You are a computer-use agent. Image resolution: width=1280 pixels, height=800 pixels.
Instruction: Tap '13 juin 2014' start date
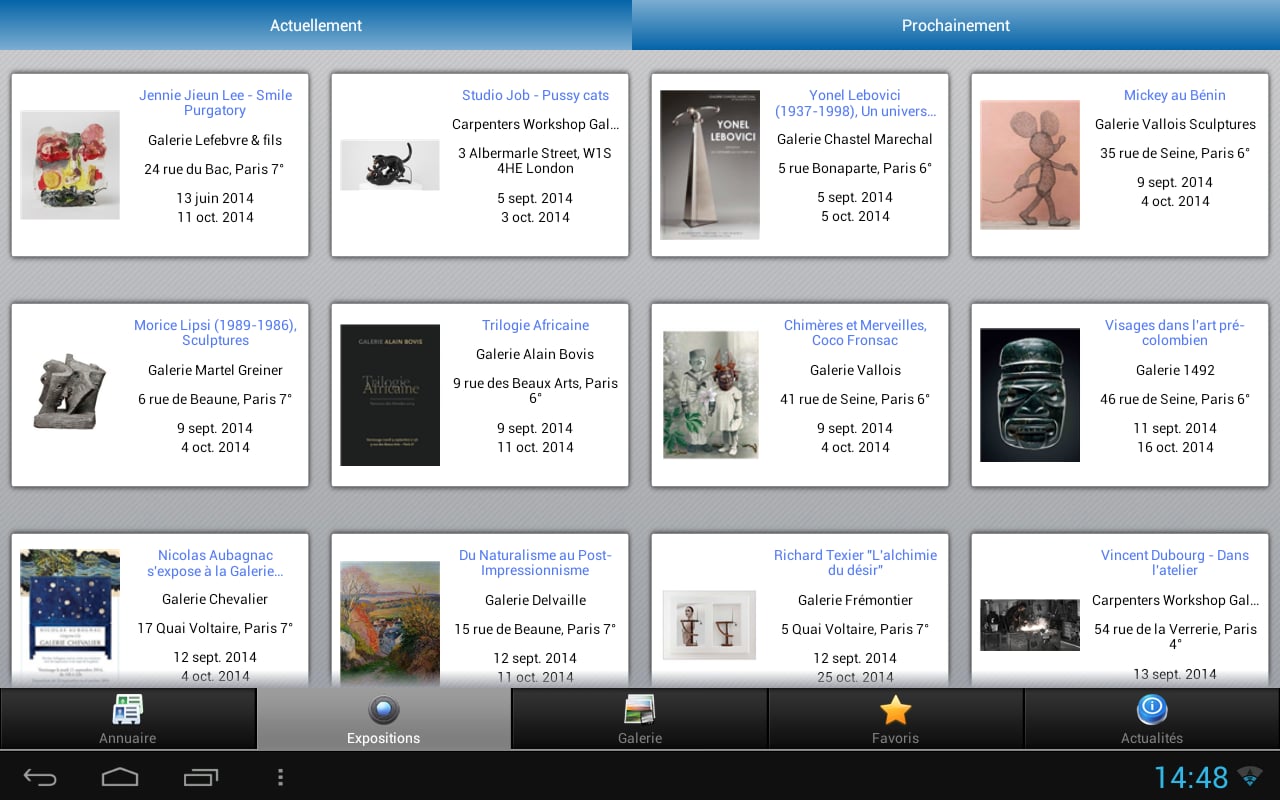pyautogui.click(x=215, y=198)
